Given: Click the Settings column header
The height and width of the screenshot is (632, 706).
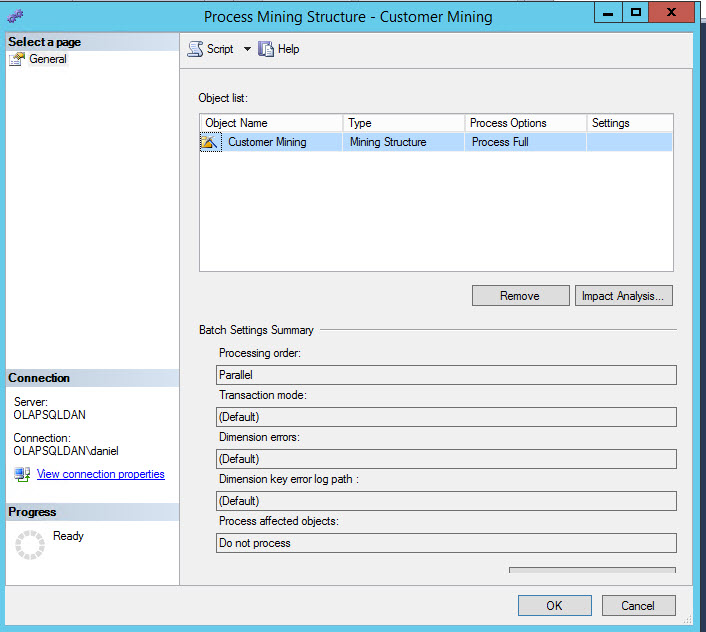Looking at the screenshot, I should [x=630, y=123].
